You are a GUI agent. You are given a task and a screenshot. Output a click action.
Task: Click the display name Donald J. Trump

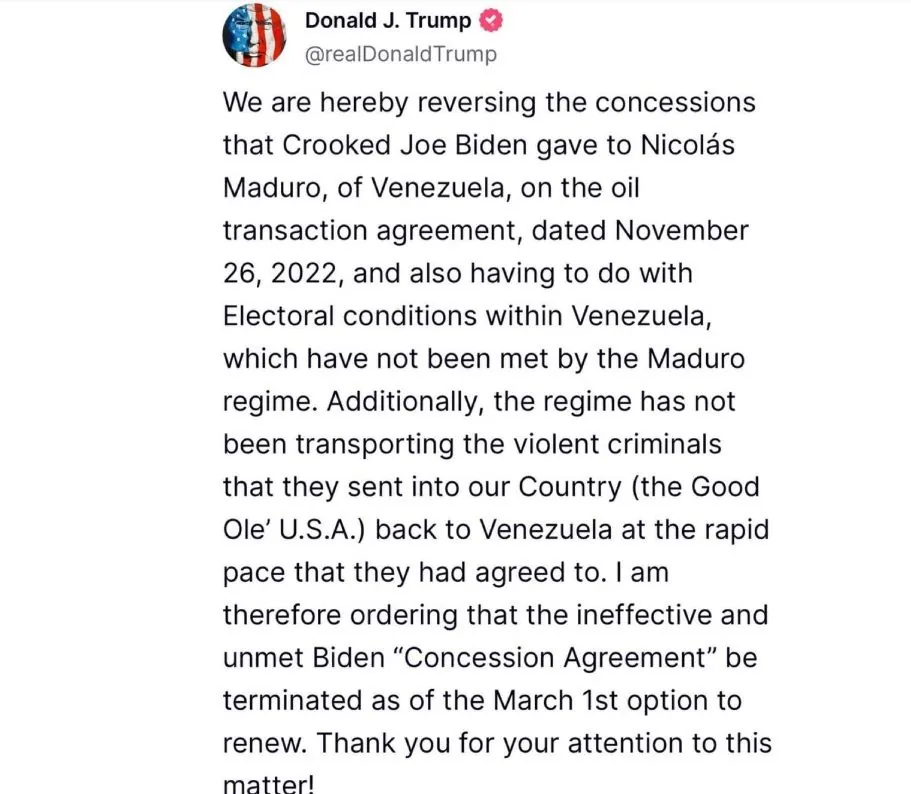click(387, 21)
